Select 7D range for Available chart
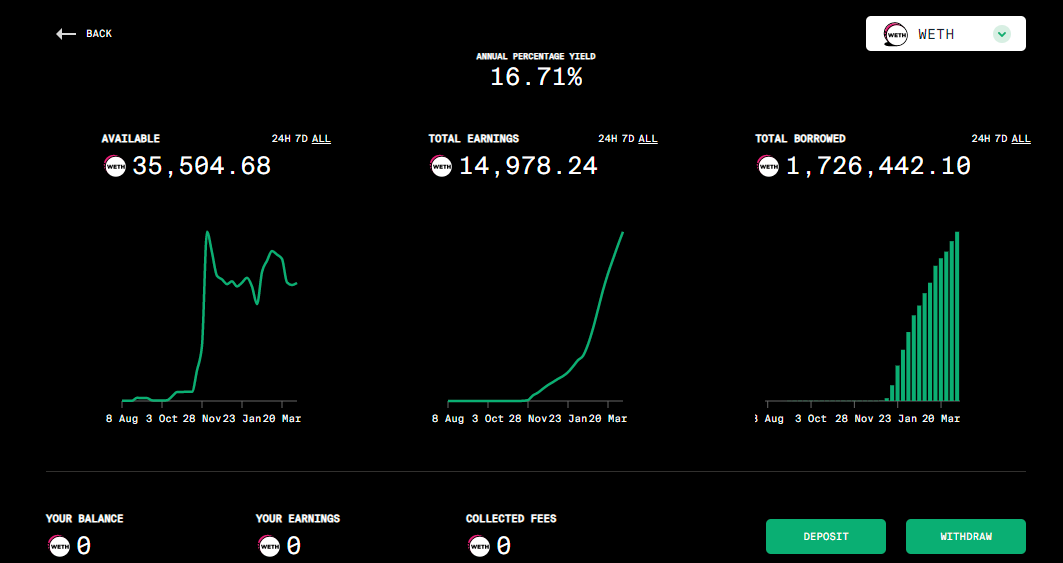This screenshot has height=563, width=1063. coord(301,139)
